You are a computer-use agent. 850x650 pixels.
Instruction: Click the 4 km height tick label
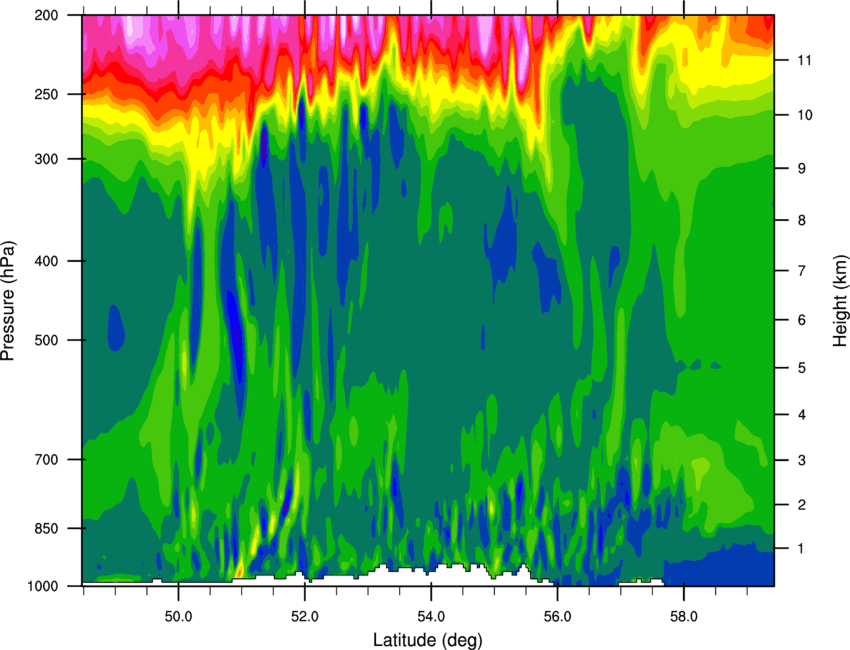pos(802,415)
